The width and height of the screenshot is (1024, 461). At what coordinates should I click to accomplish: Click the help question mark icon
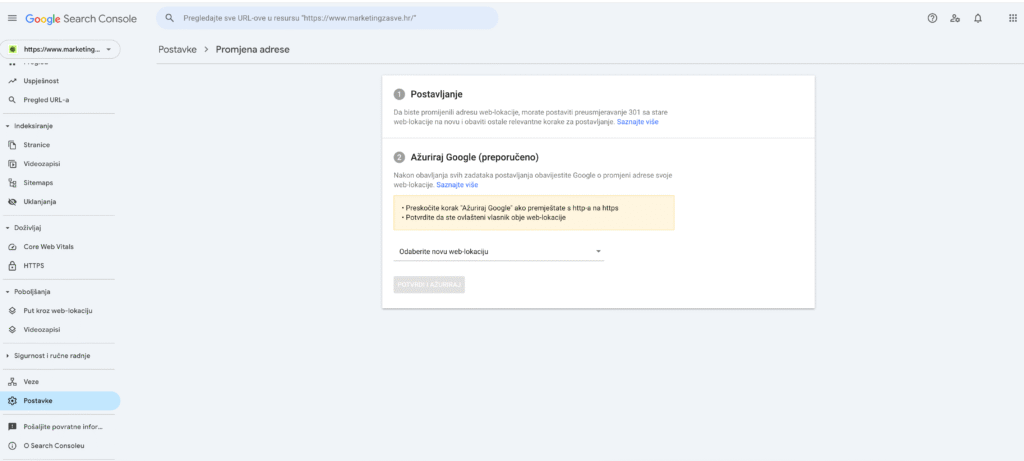[x=932, y=19]
